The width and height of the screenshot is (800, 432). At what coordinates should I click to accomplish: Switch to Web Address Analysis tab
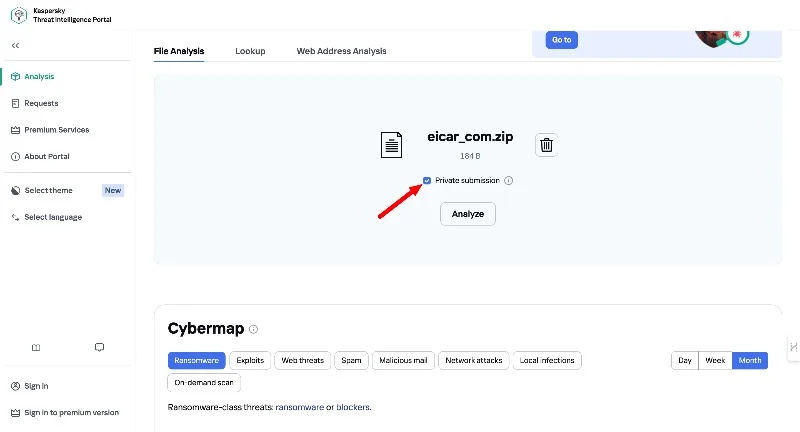341,51
